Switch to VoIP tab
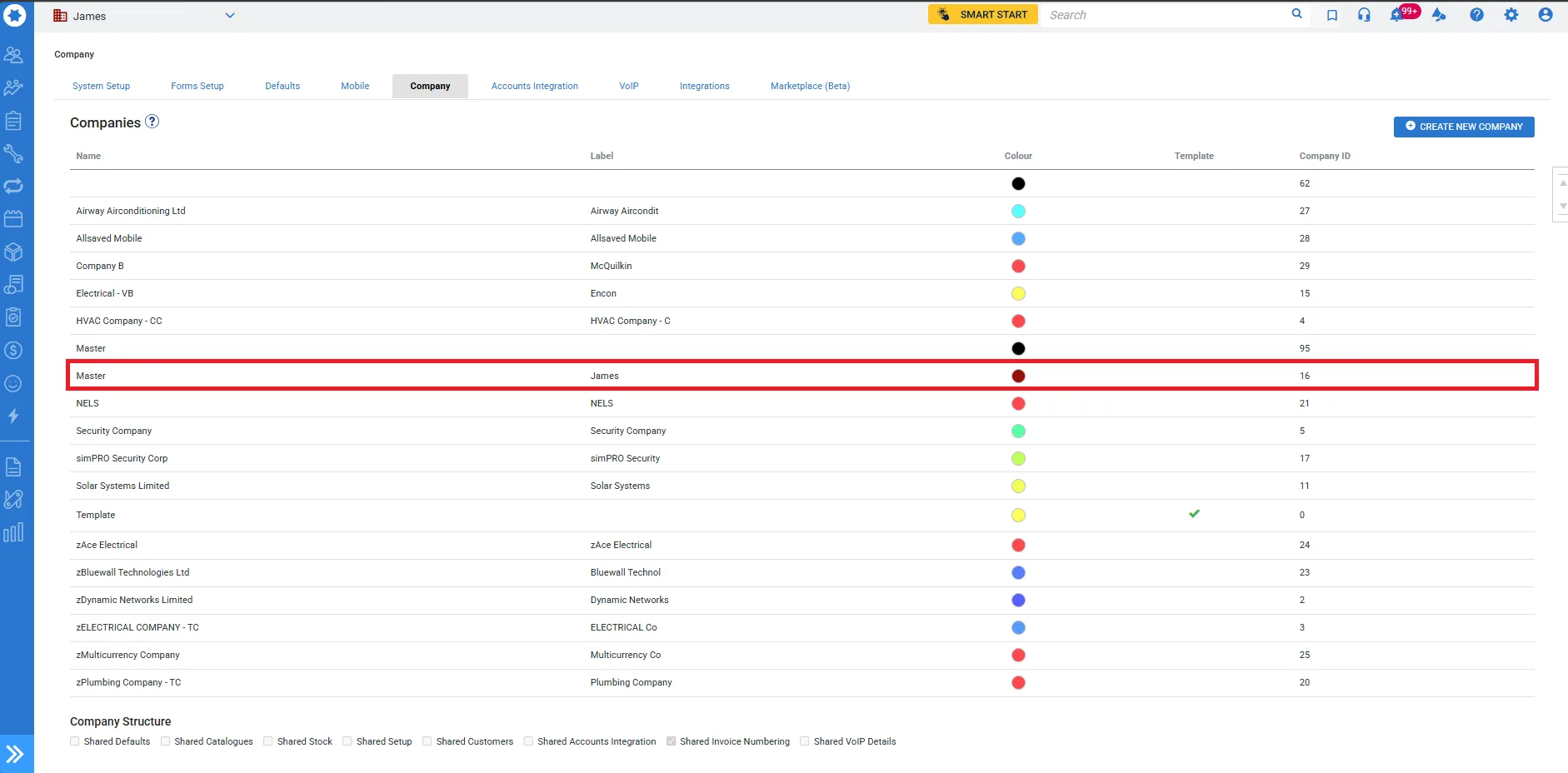 point(629,86)
